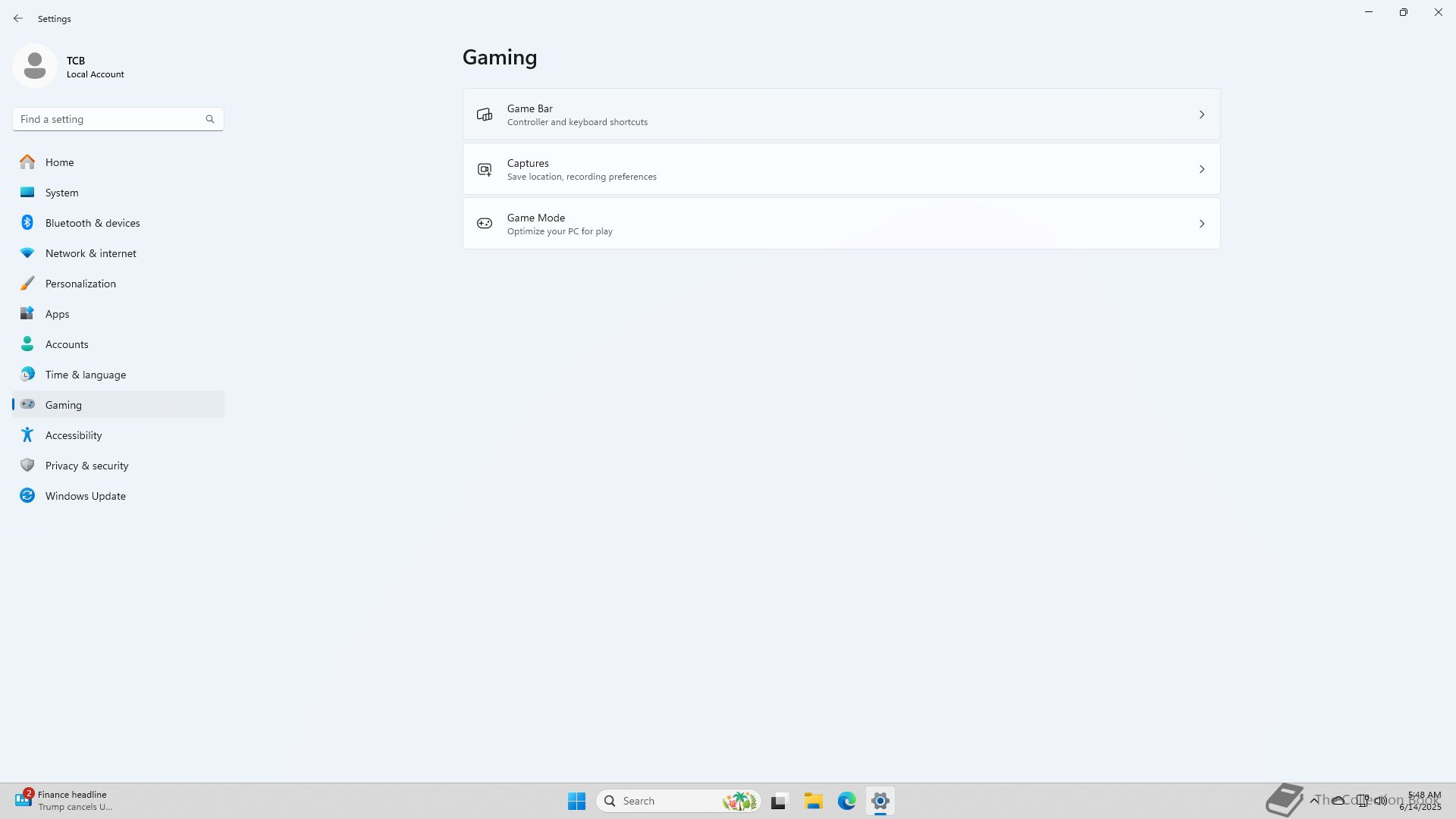Image resolution: width=1456 pixels, height=819 pixels.
Task: Select the Network & internet wifi icon
Action: [27, 253]
